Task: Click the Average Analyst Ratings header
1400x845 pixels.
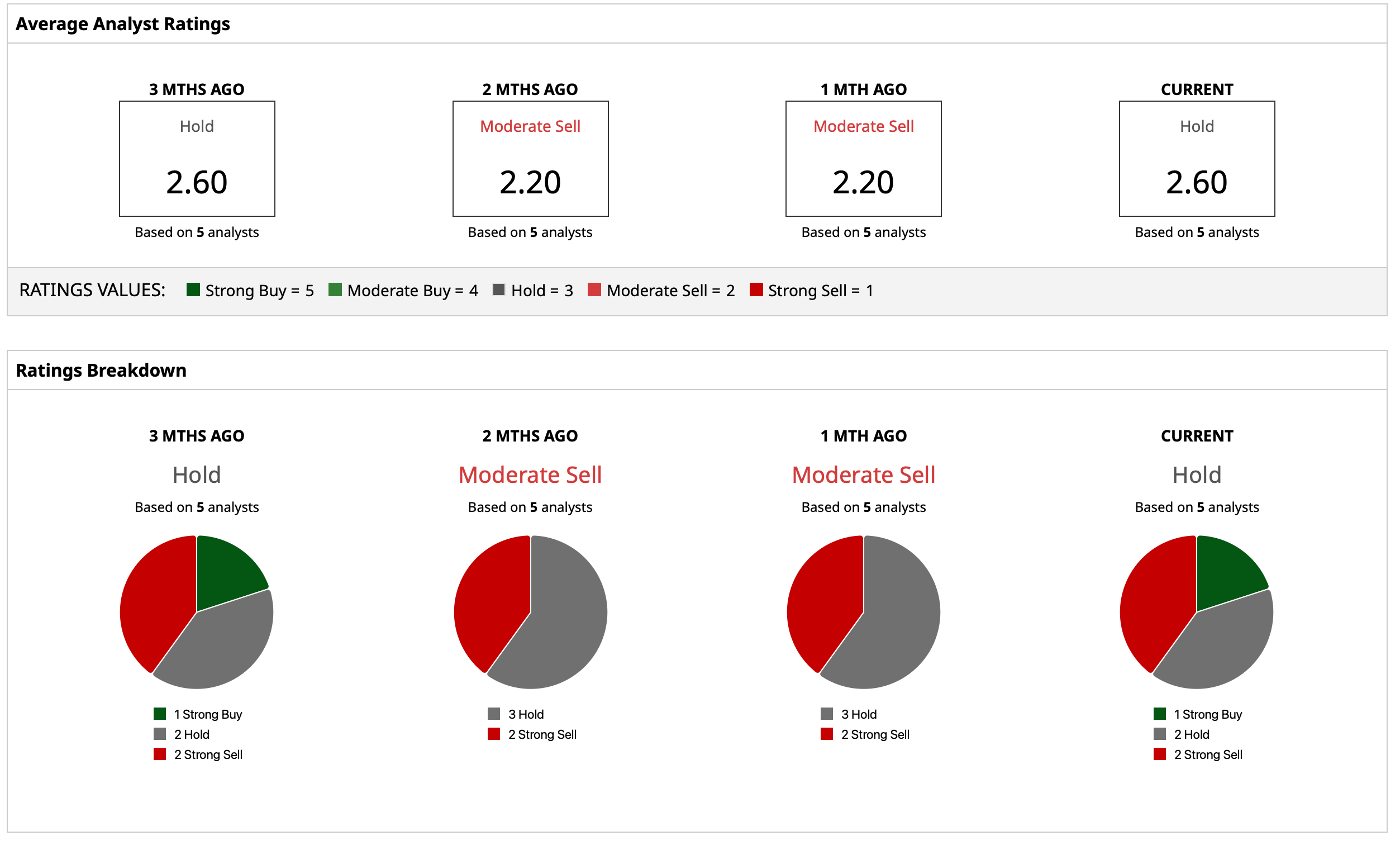Action: 123,24
